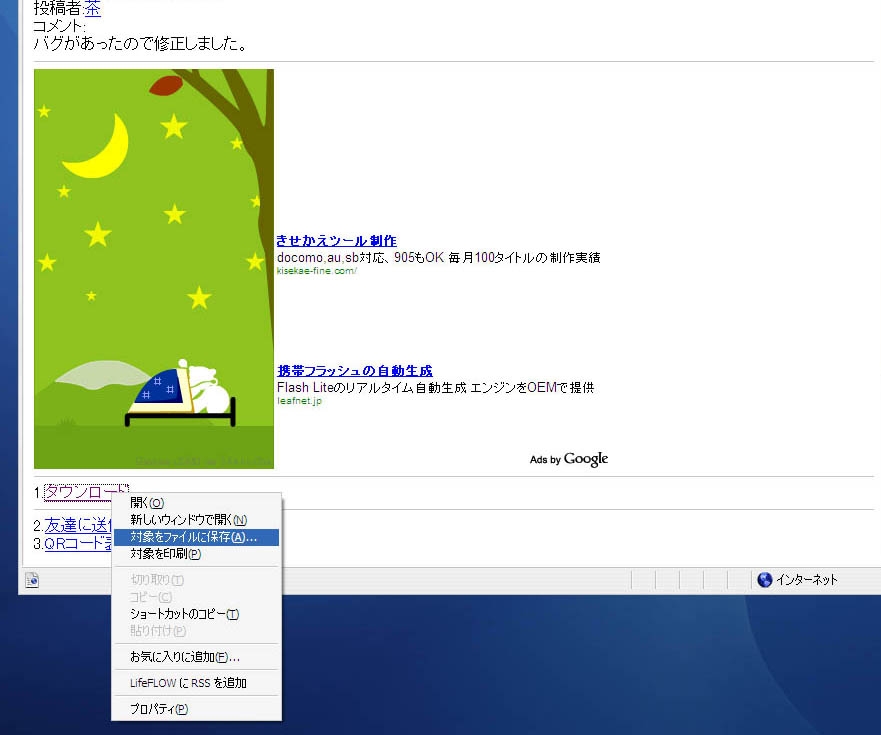Click the sleeping bear night-sky preview image
The image size is (881, 735).
[153, 268]
